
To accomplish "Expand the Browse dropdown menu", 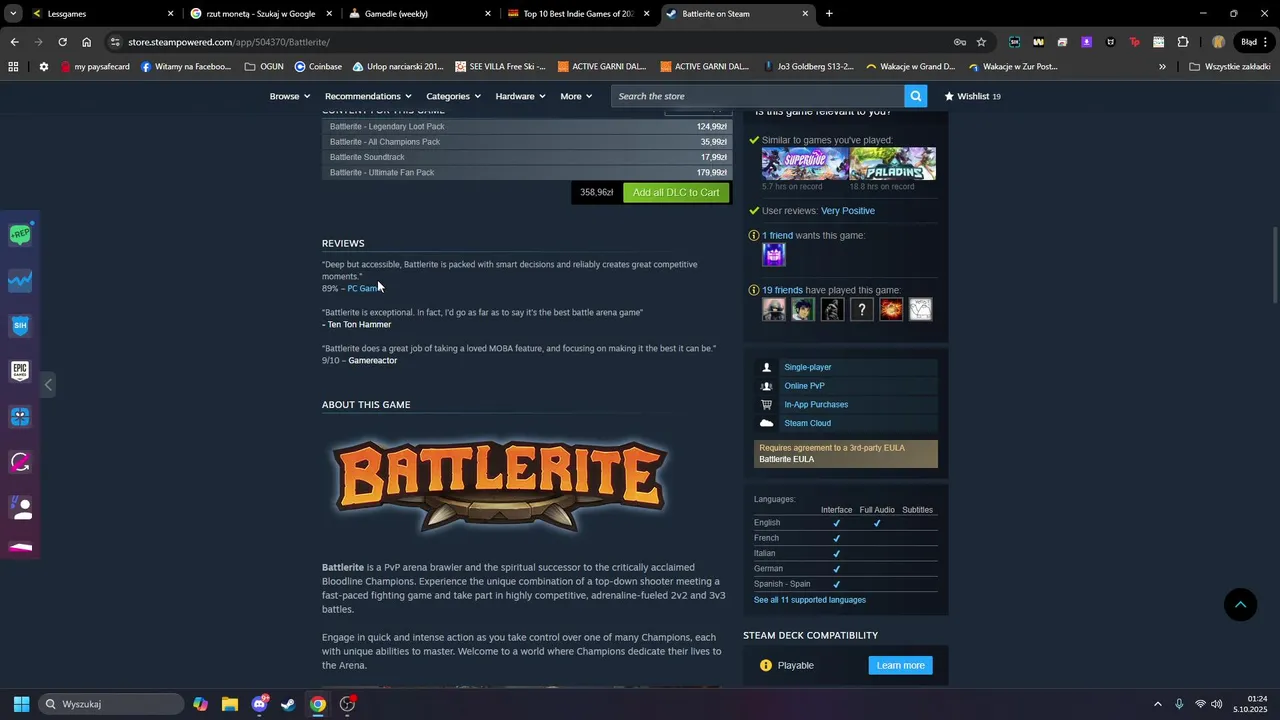I will pos(290,96).
